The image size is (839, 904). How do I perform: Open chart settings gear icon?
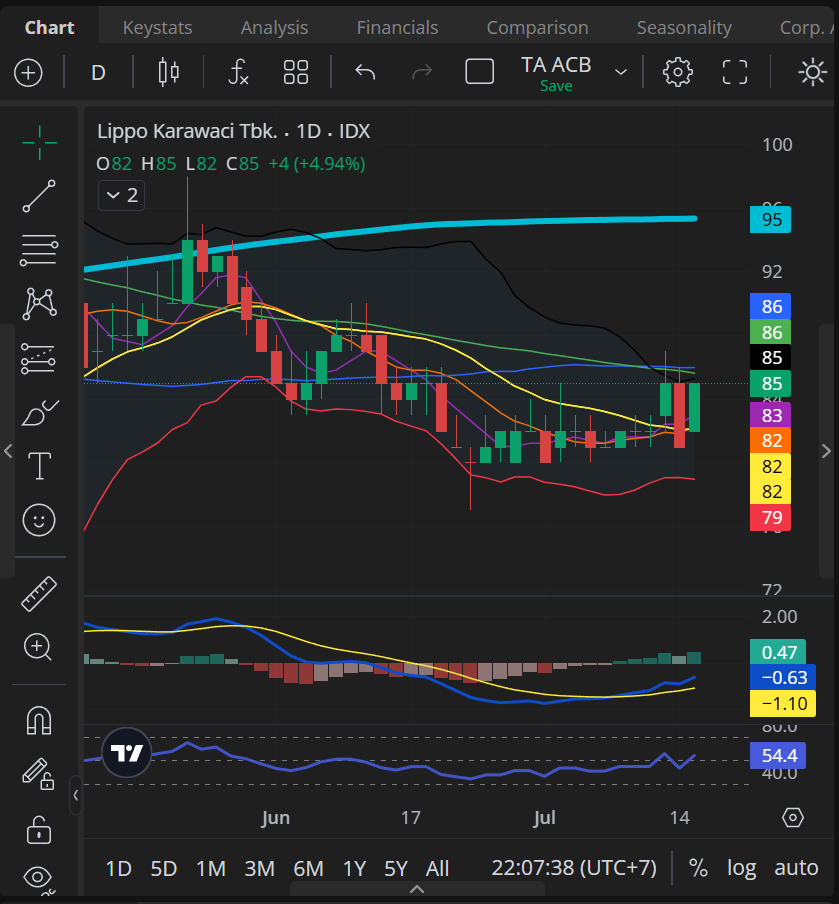[x=678, y=73]
